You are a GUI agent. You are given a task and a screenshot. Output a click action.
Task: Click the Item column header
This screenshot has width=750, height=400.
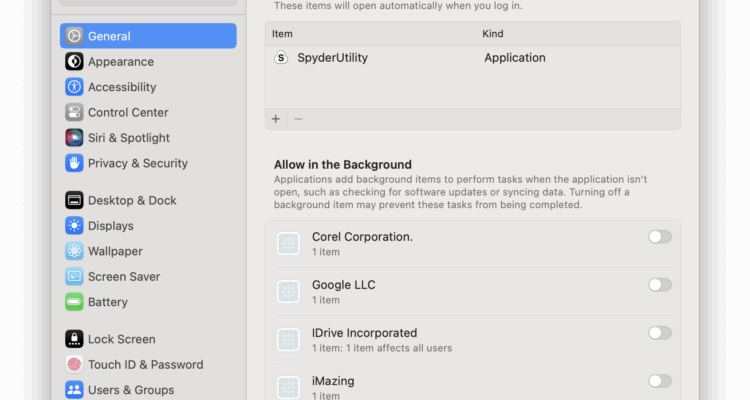pyautogui.click(x=282, y=33)
